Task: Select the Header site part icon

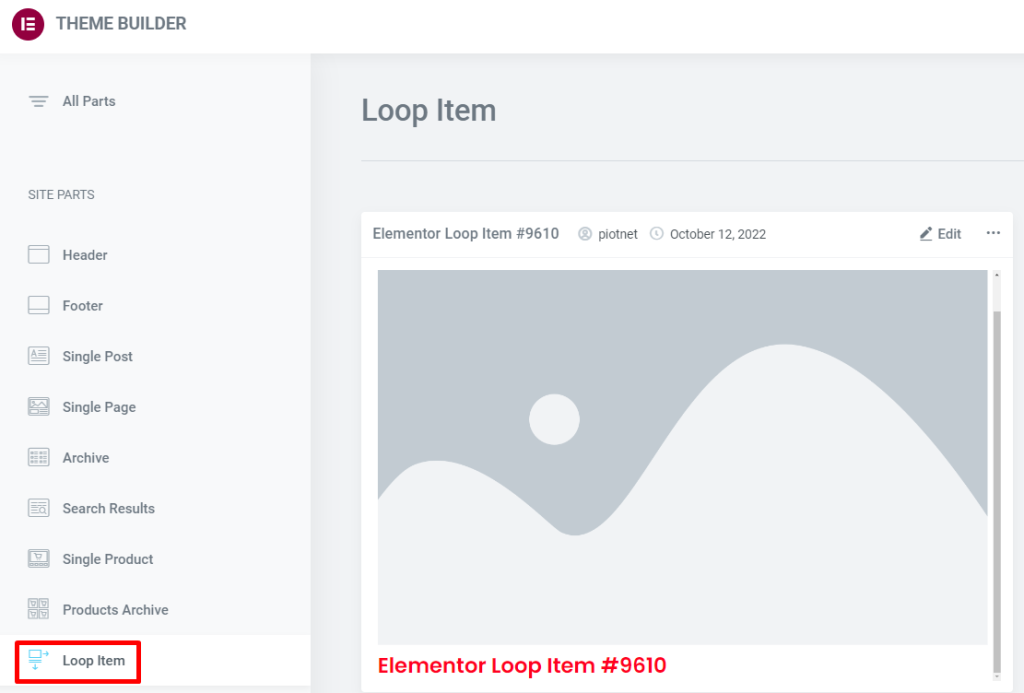Action: pos(38,255)
